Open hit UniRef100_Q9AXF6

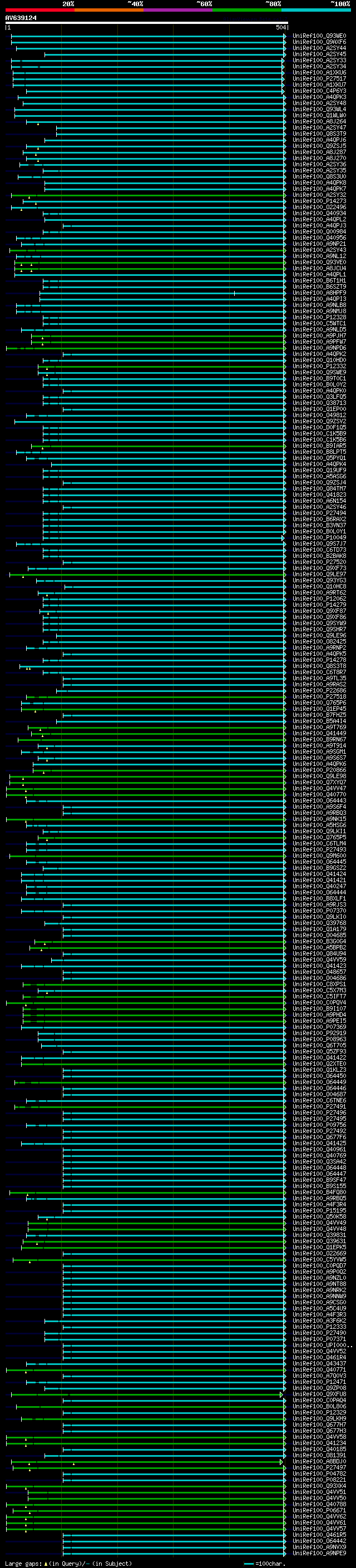319,42
